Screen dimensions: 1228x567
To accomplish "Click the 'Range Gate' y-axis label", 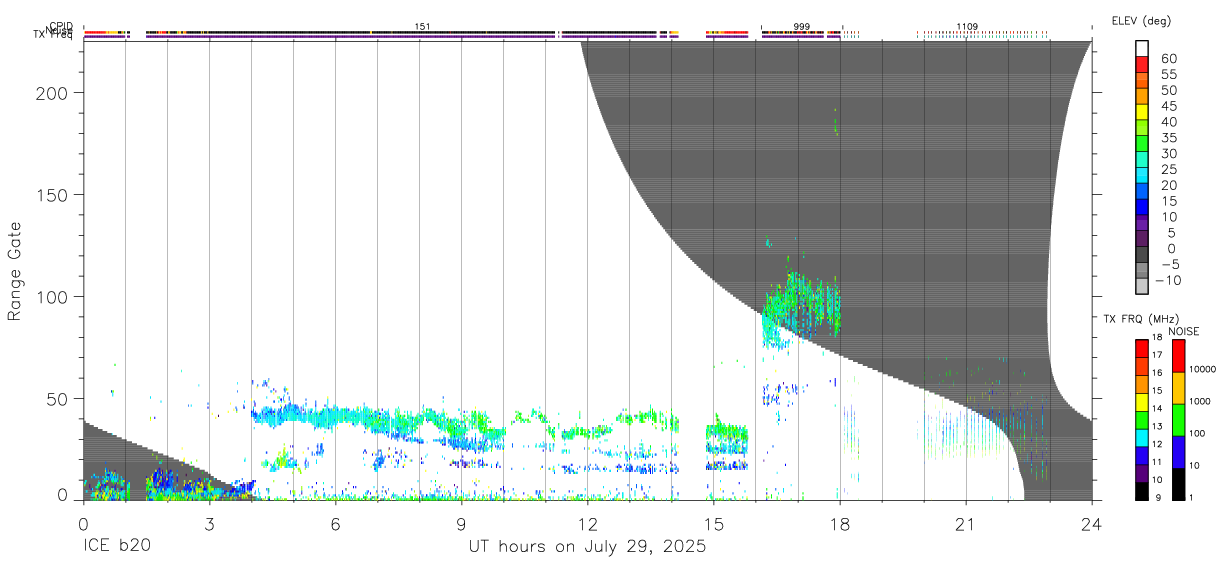I will pyautogui.click(x=15, y=272).
